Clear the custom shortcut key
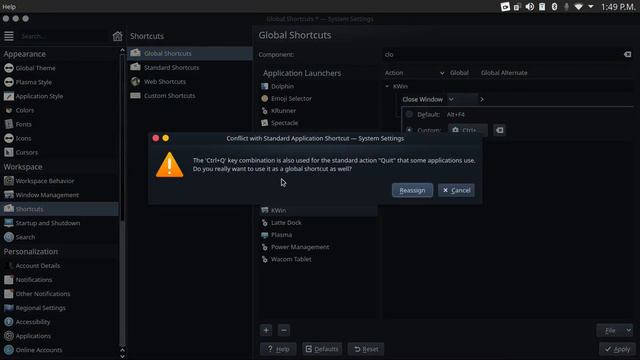640x360 pixels. click(x=499, y=130)
